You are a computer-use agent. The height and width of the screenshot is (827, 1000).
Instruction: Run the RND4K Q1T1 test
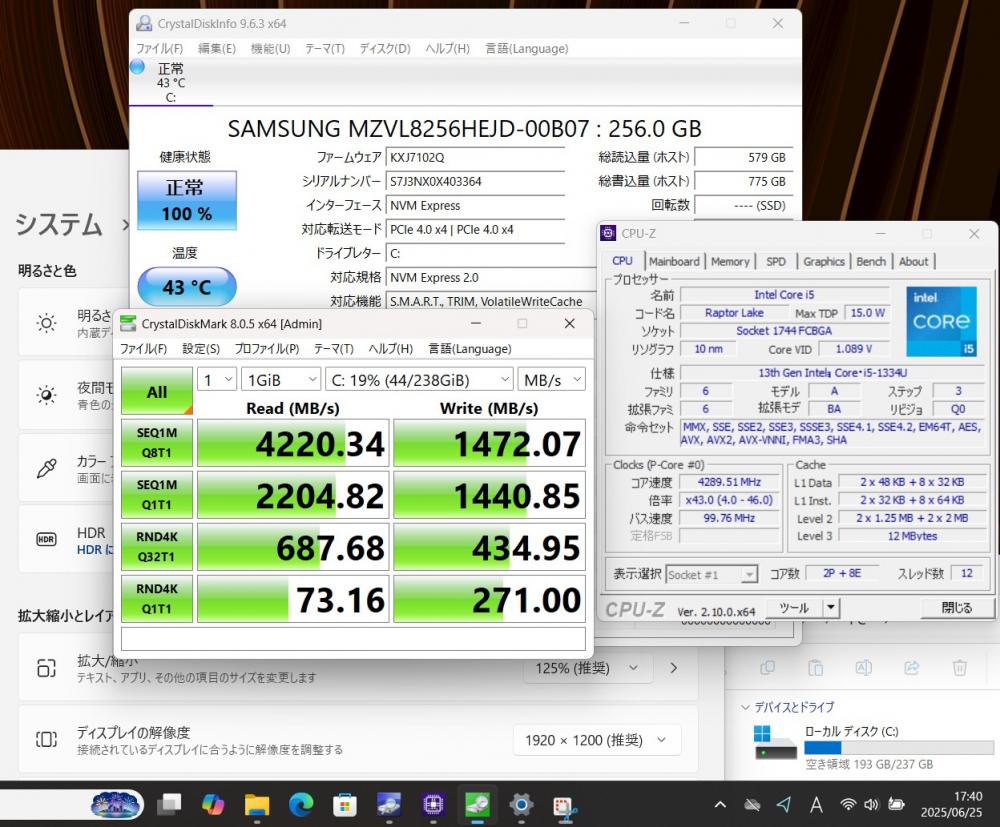pyautogui.click(x=157, y=599)
